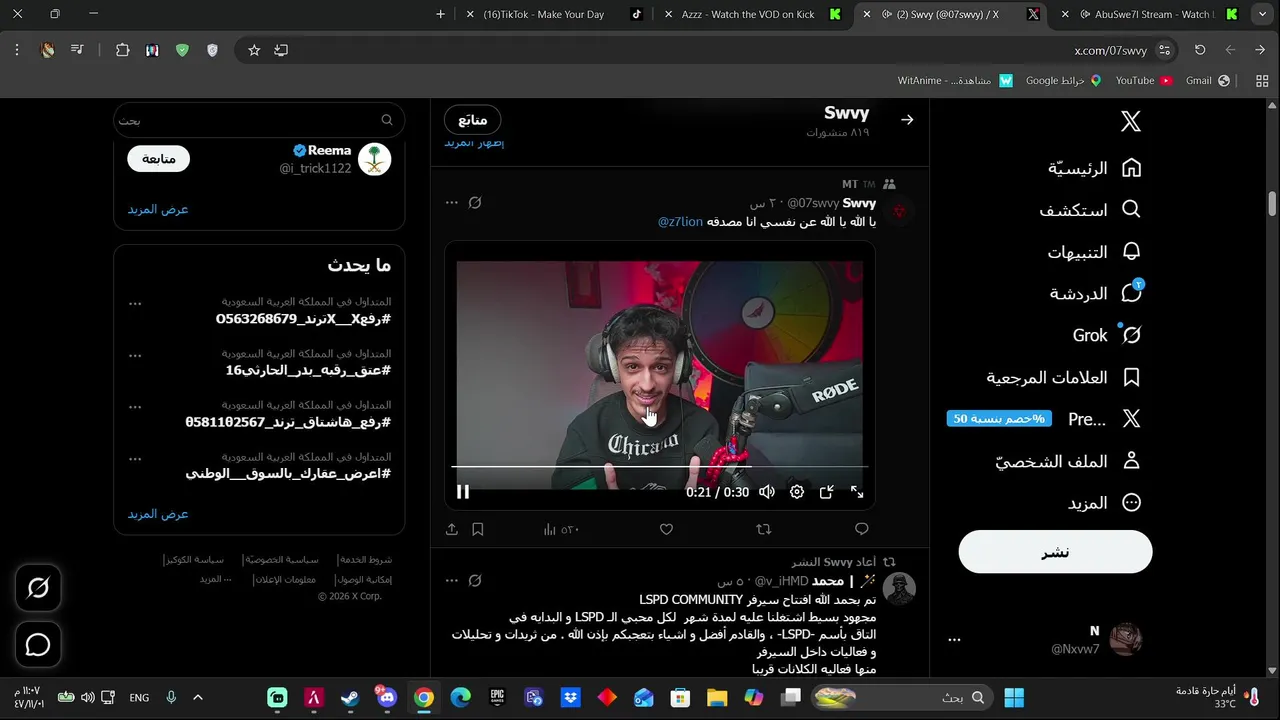
Task: Open account switcher dots beside @Nxvw7
Action: 954,640
